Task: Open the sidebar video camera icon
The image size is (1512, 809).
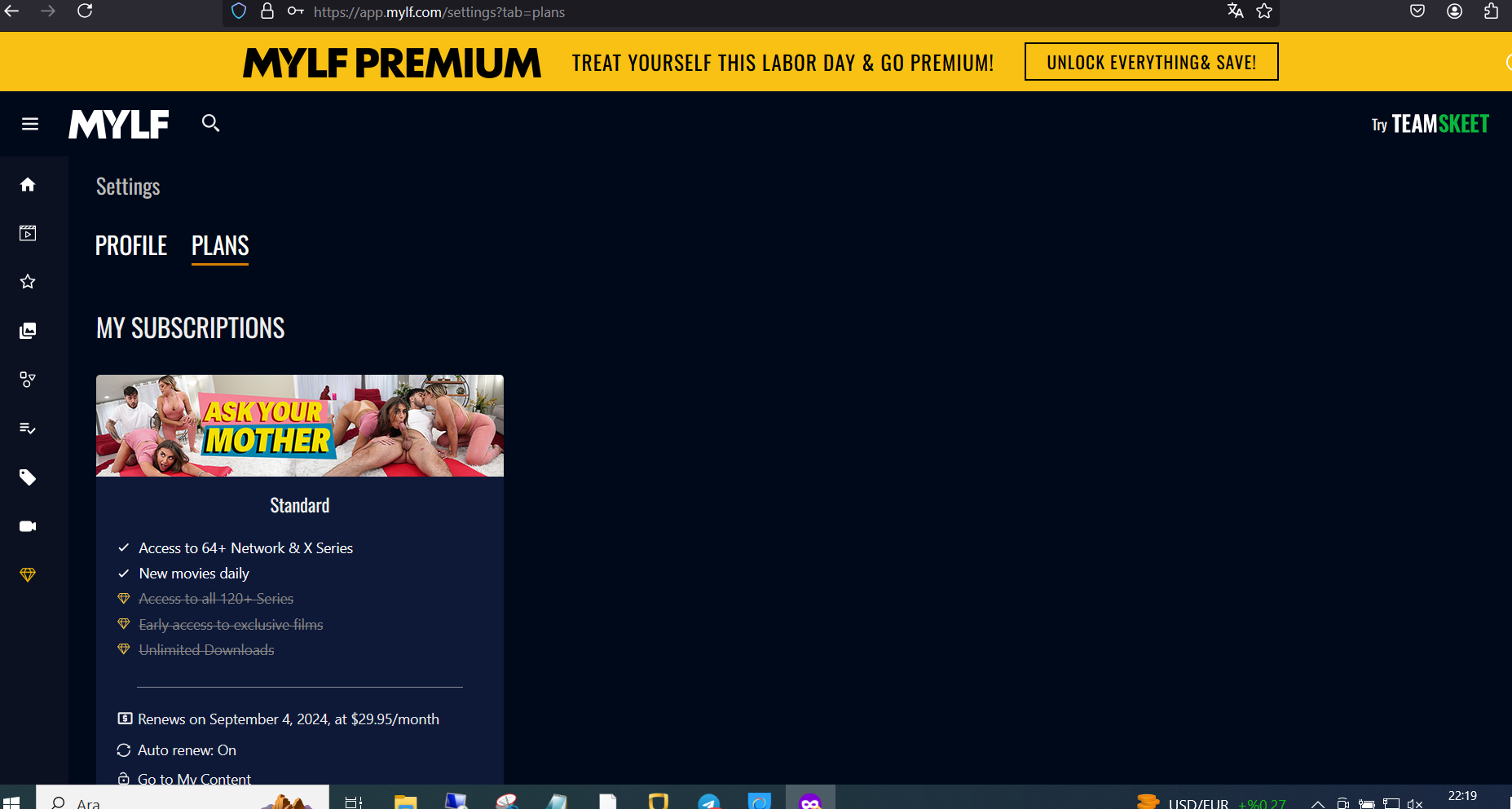Action: tap(28, 526)
